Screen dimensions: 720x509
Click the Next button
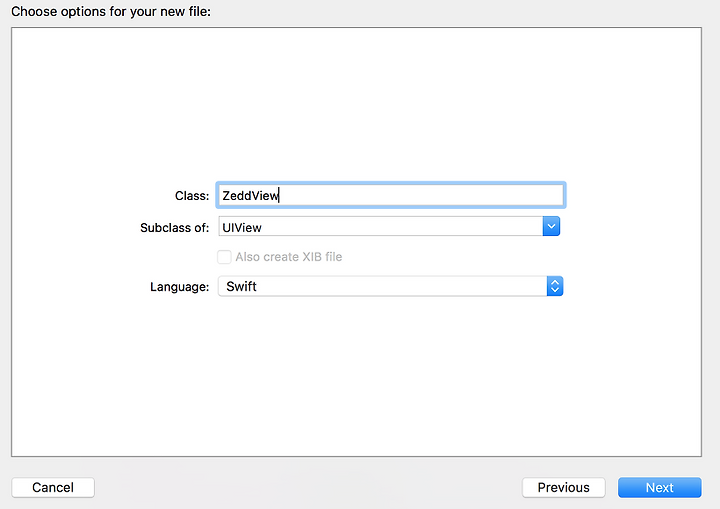659,487
